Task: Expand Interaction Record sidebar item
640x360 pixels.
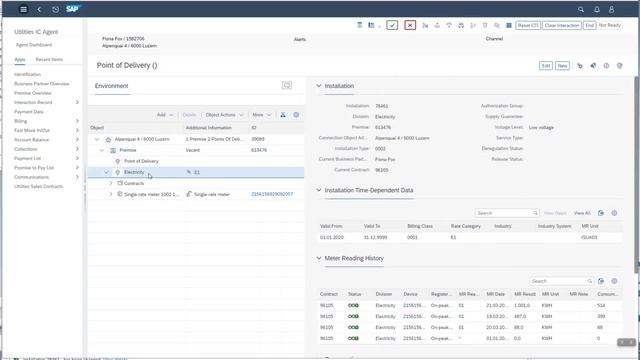Action: (77, 102)
